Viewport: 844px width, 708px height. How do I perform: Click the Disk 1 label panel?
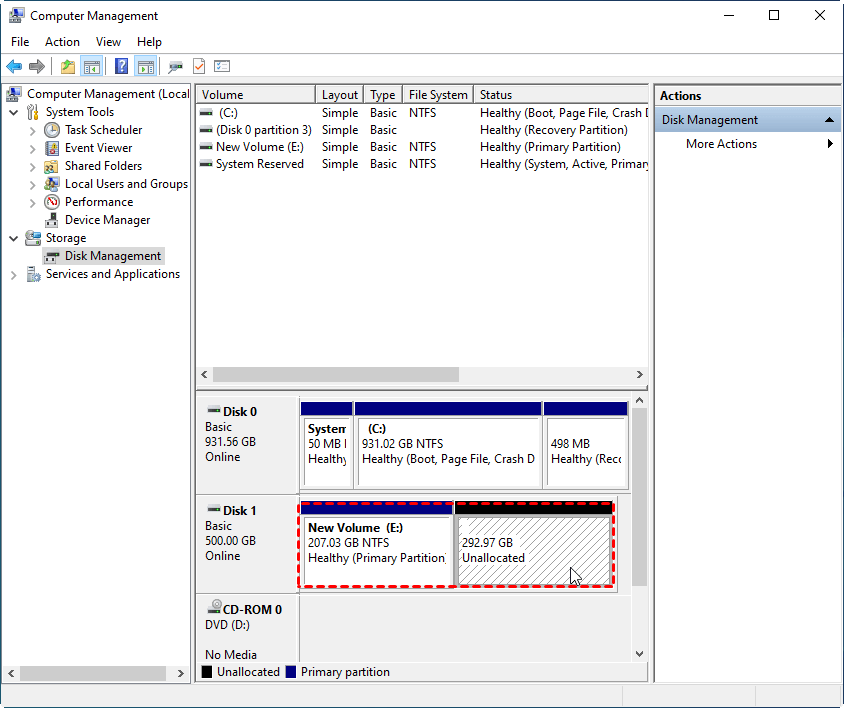(x=248, y=544)
